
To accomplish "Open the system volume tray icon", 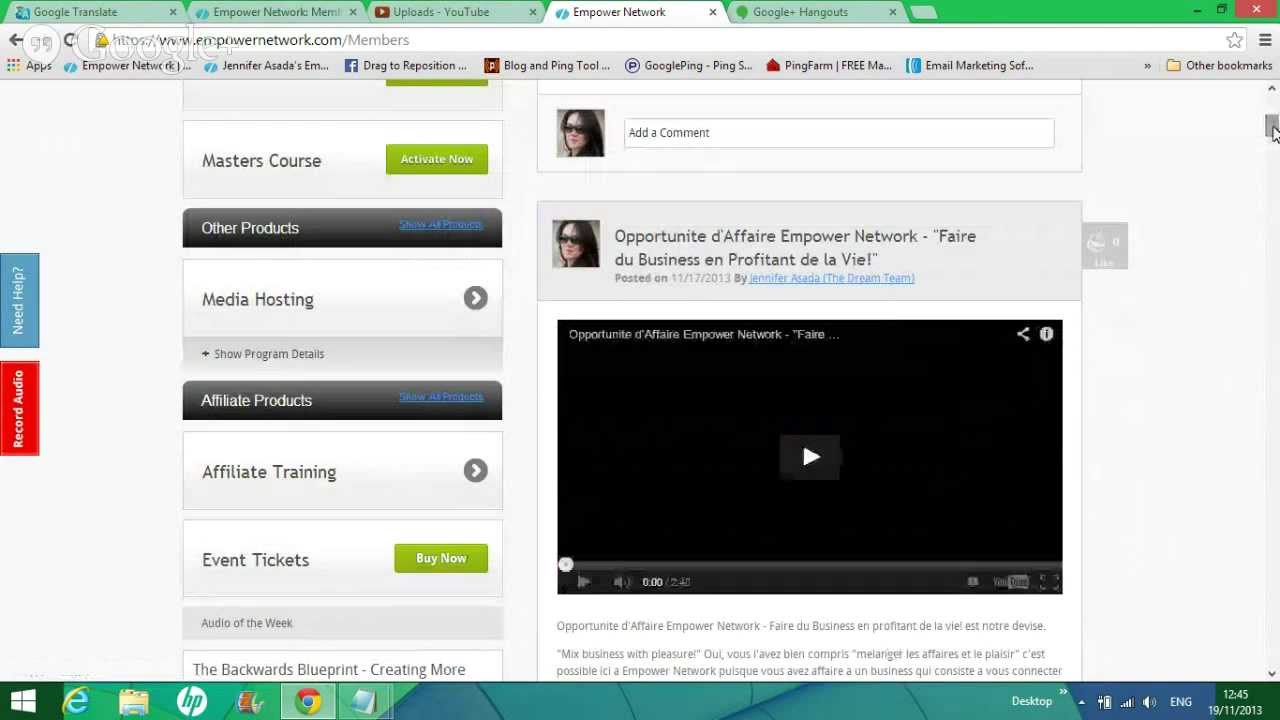I will [1149, 702].
